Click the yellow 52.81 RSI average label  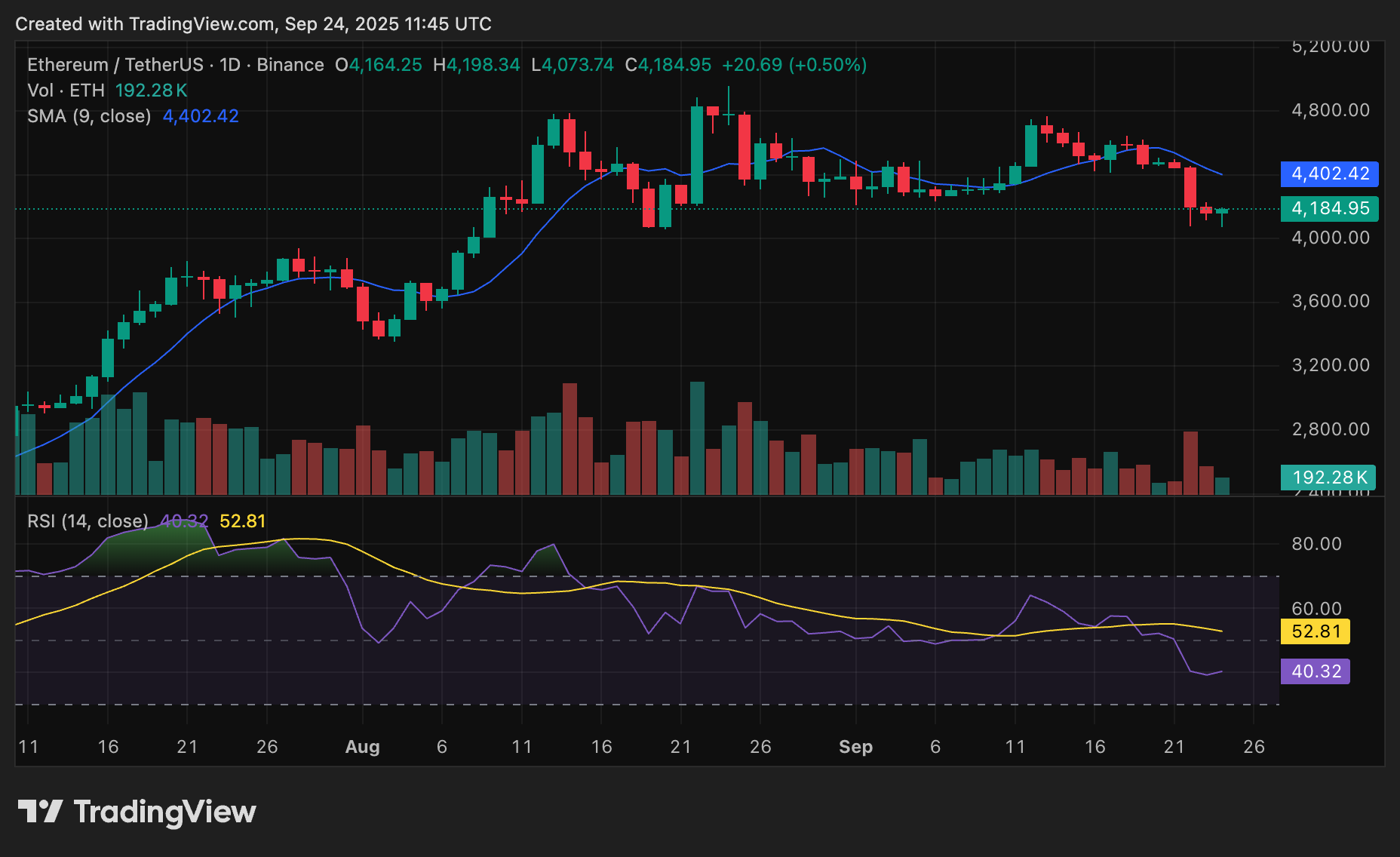click(x=1316, y=632)
